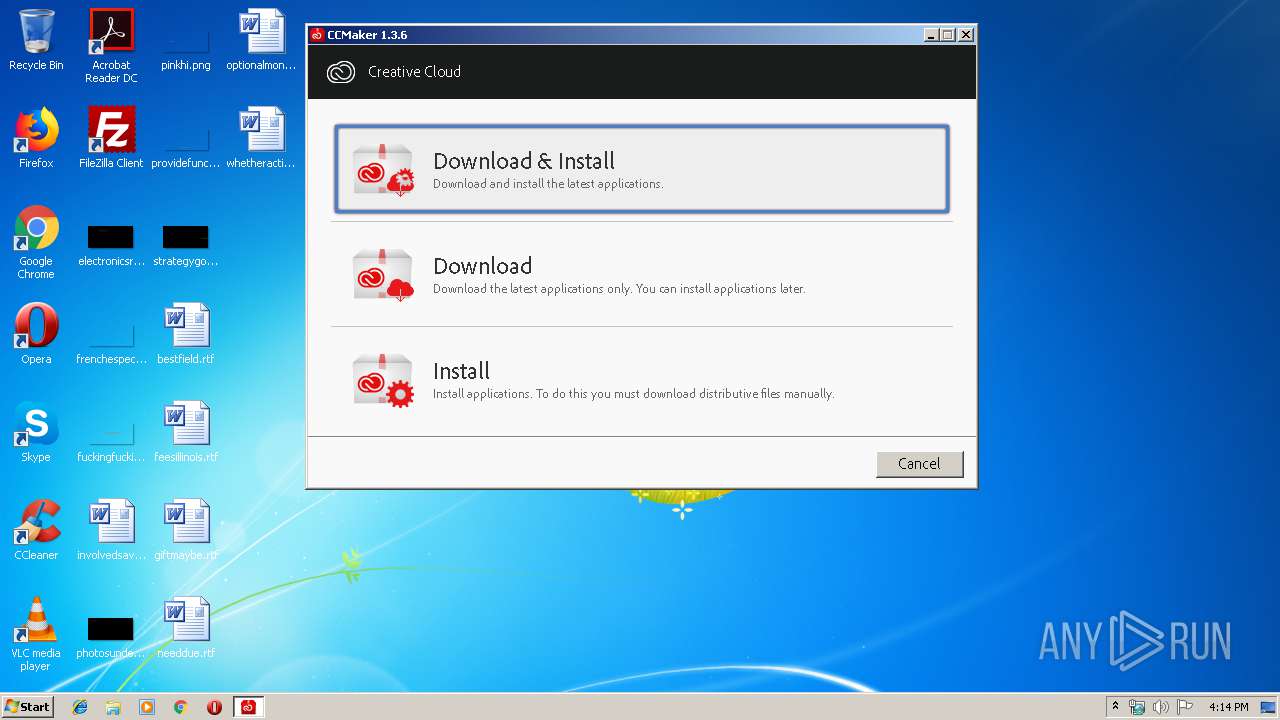Choose the Download & Install option
The width and height of the screenshot is (1280, 720).
641,169
